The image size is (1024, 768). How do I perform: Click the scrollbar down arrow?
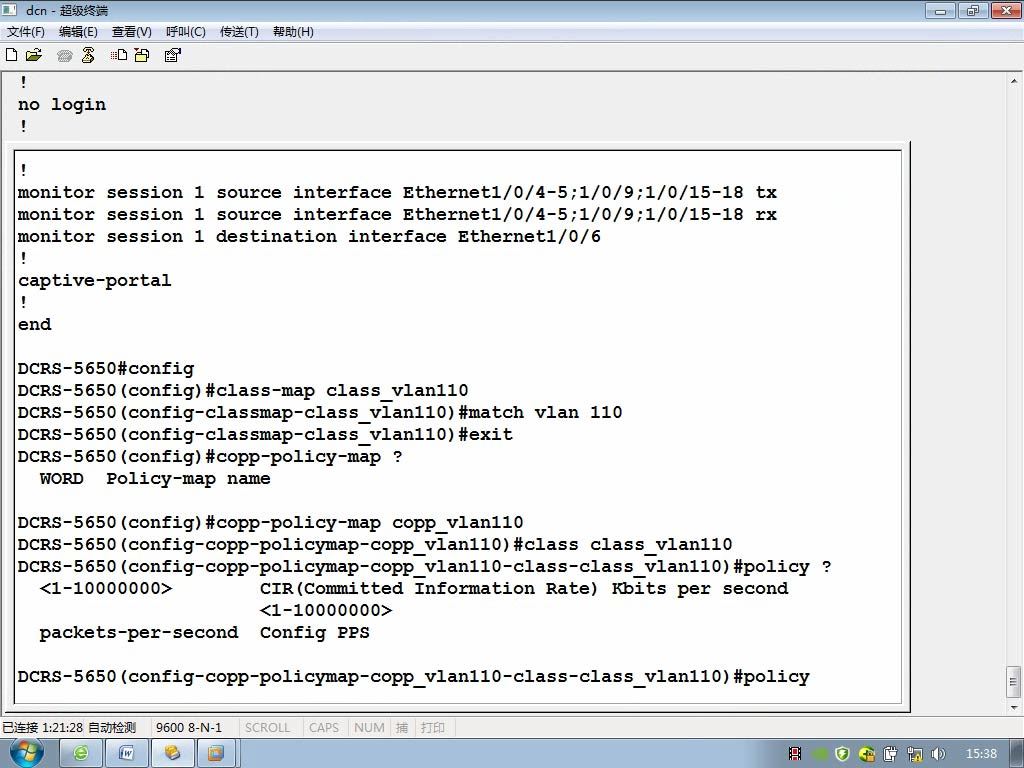[1014, 707]
